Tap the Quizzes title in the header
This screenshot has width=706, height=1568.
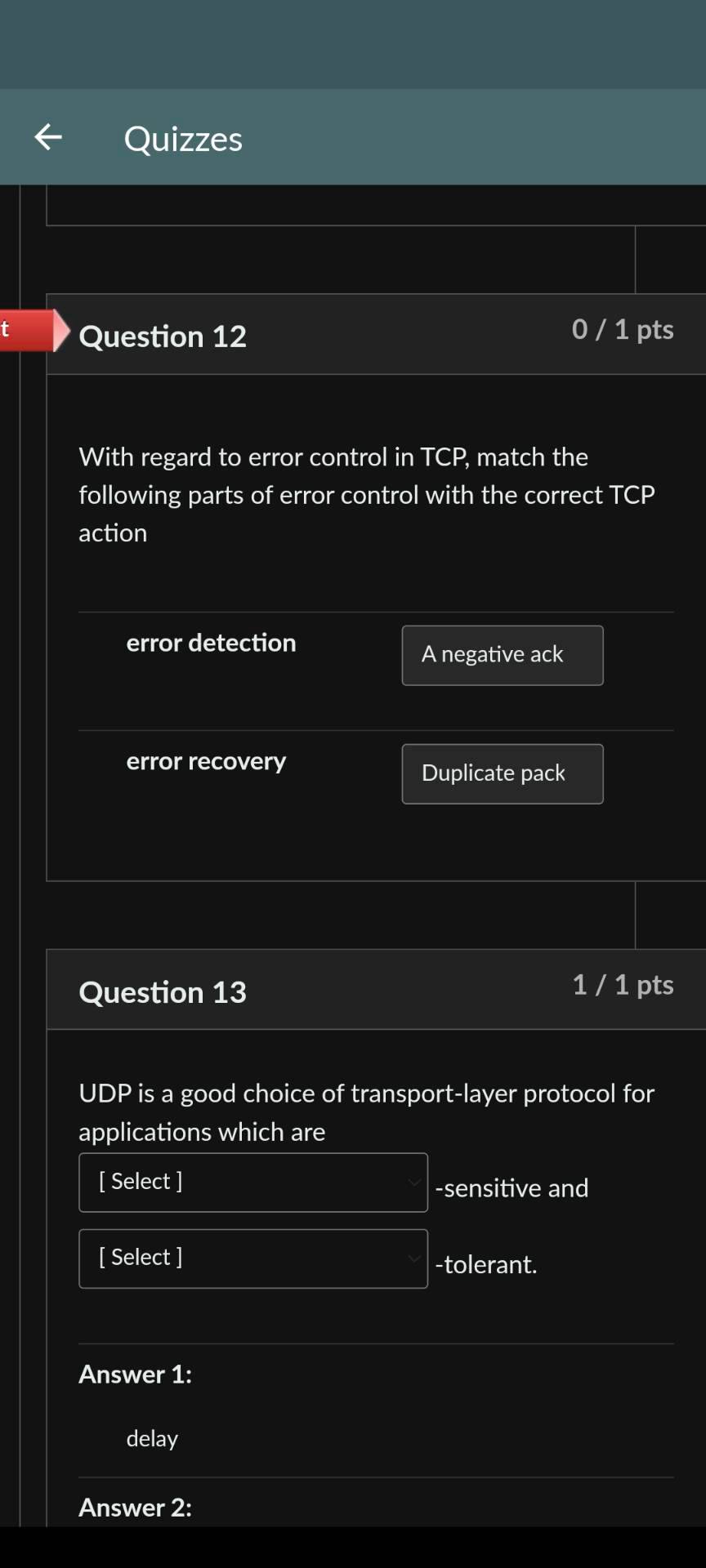pos(183,138)
